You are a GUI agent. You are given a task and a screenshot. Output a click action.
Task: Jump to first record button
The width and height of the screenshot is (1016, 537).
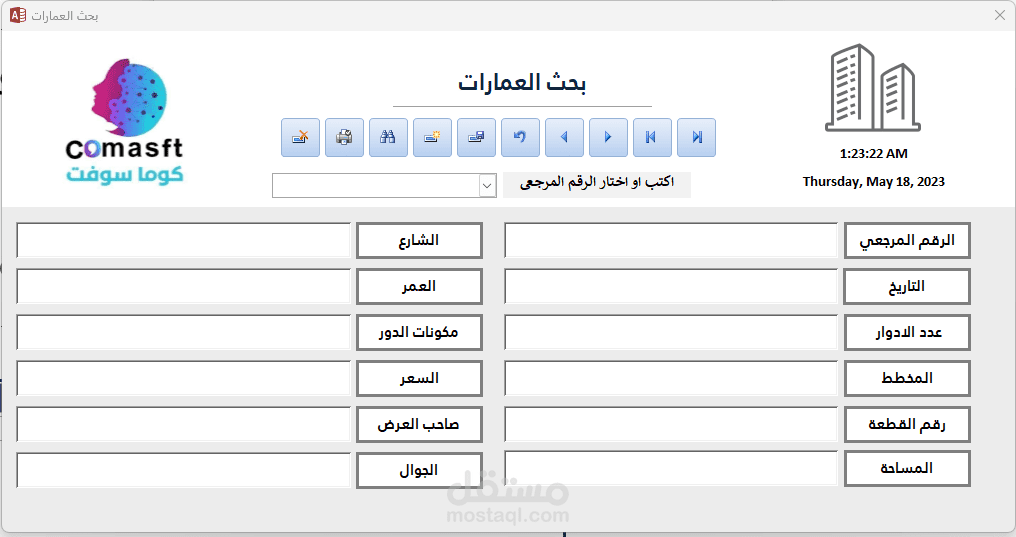[x=652, y=138]
